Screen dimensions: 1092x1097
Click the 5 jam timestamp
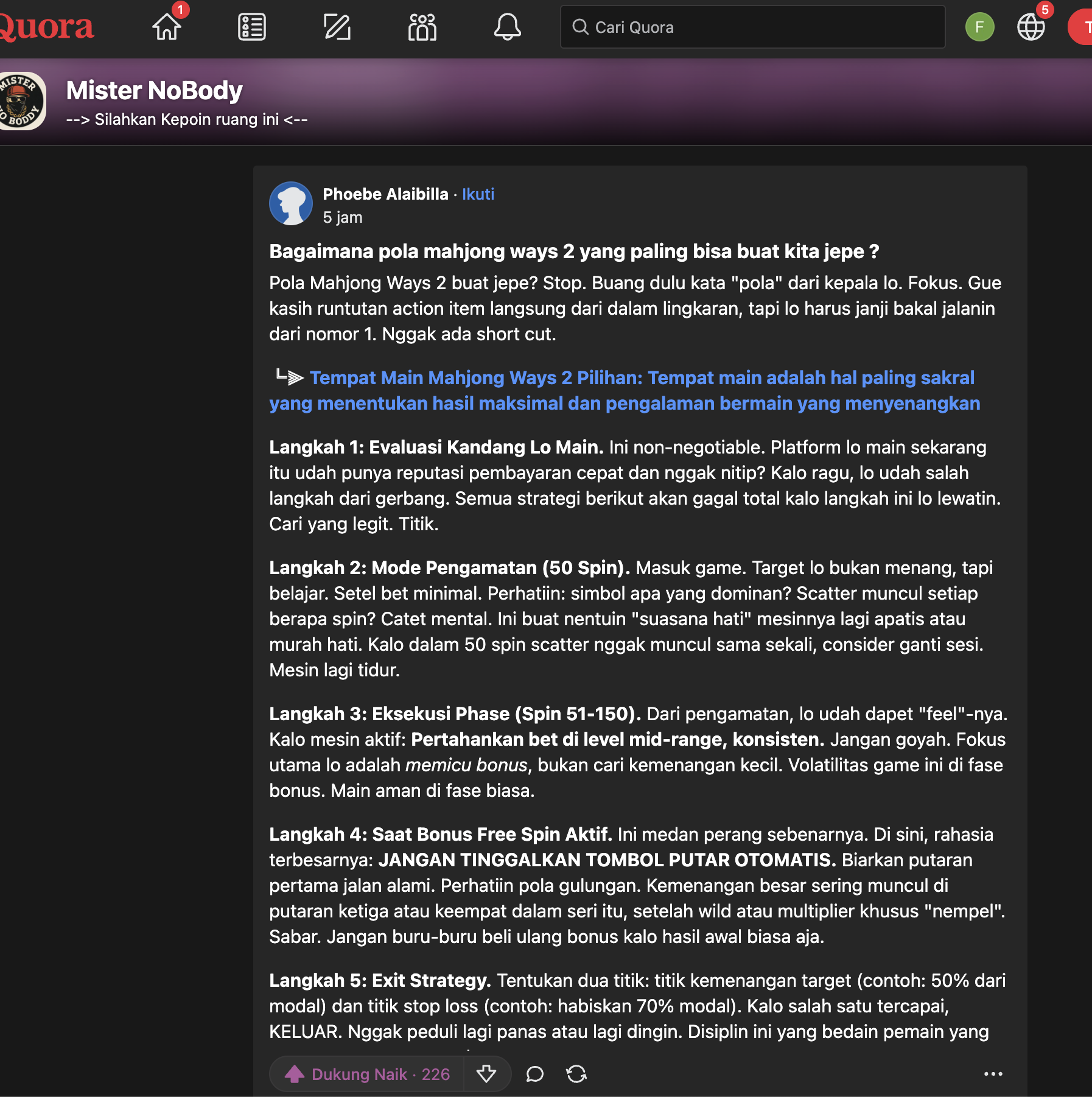(343, 217)
